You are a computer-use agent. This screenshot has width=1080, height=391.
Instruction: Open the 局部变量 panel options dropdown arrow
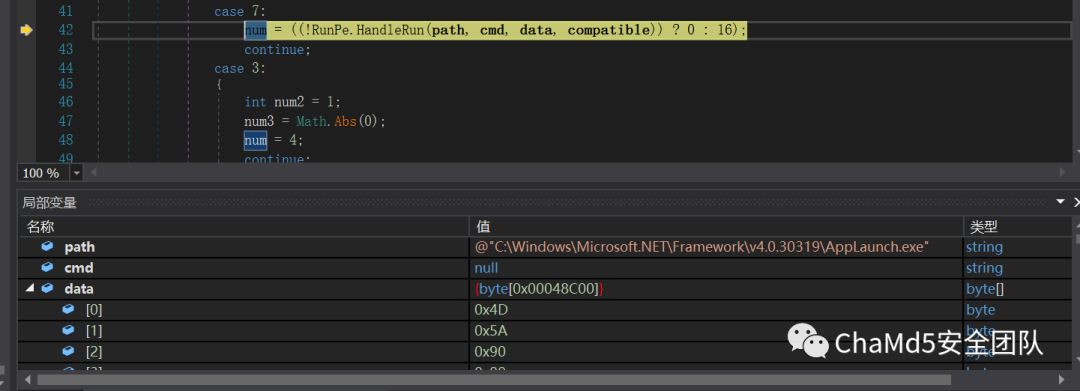[x=1061, y=202]
